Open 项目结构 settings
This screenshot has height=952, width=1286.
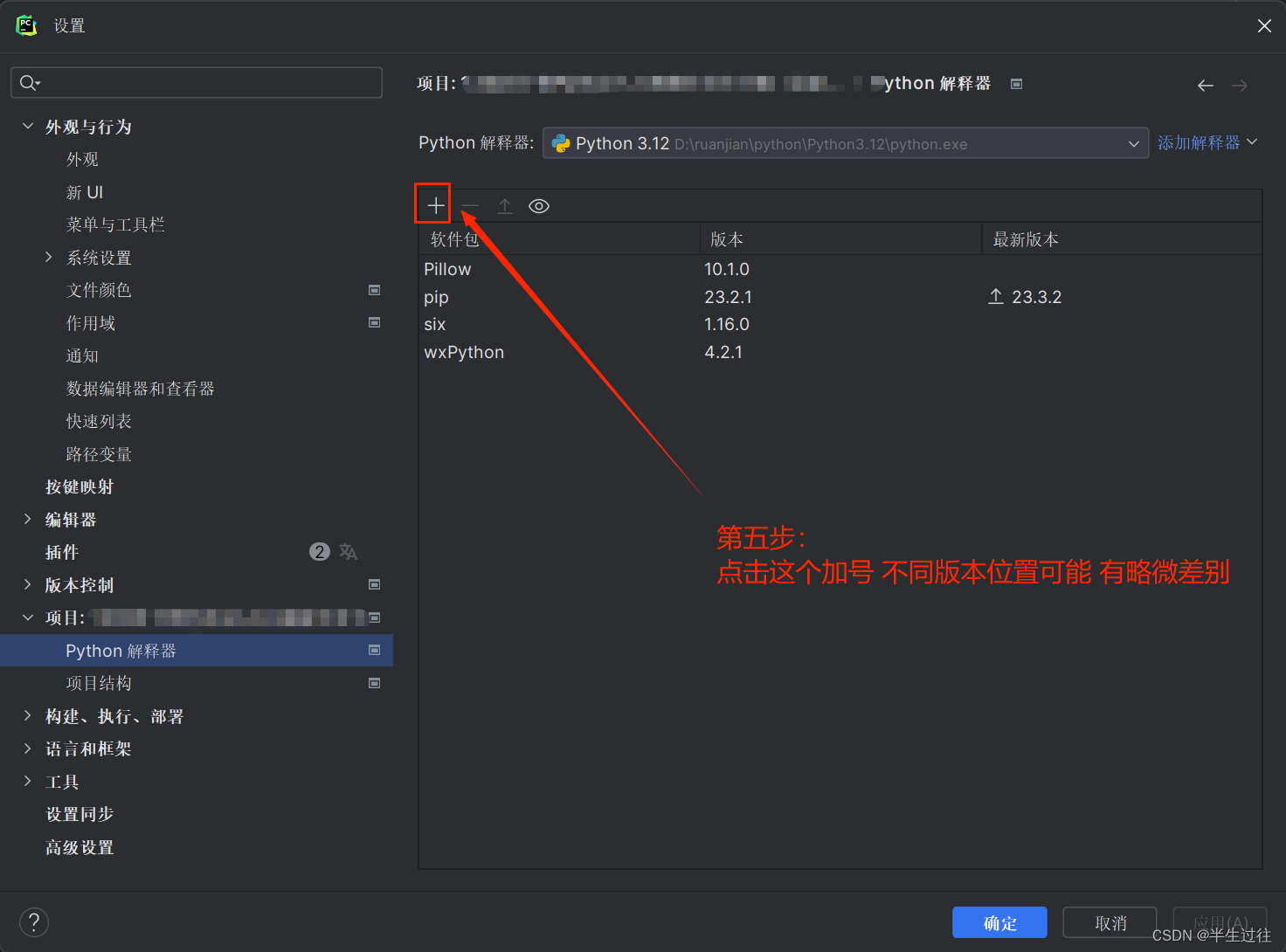pos(99,683)
